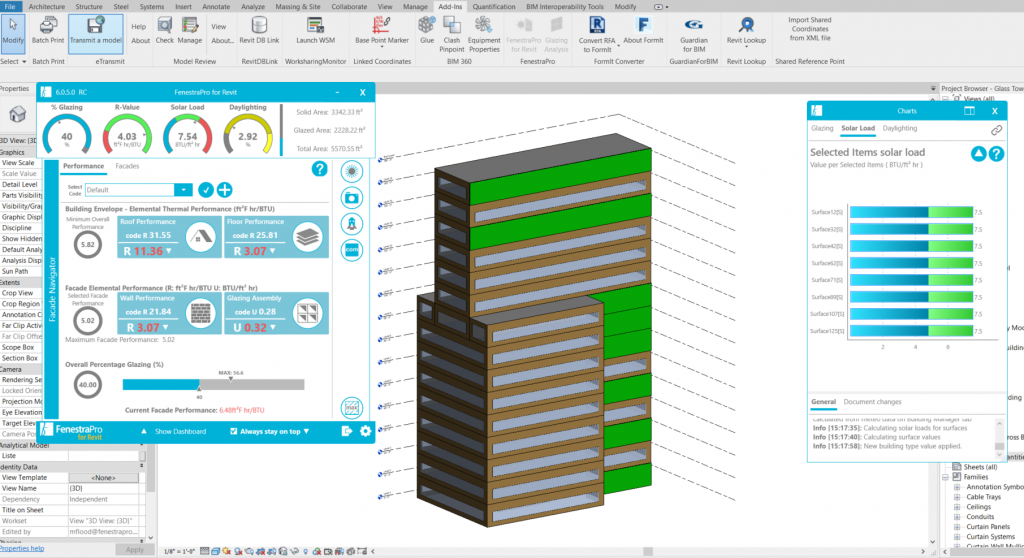Click Show Dashboard button
This screenshot has width=1024, height=558.
180,431
